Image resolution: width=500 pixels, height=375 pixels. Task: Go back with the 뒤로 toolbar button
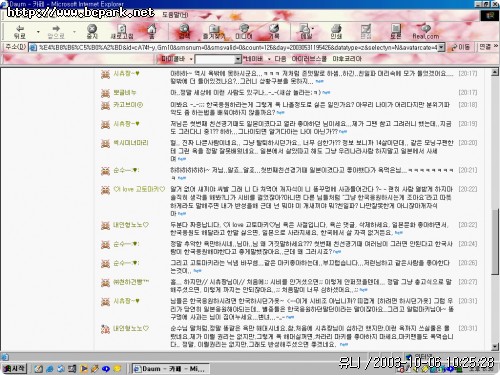(x=19, y=32)
